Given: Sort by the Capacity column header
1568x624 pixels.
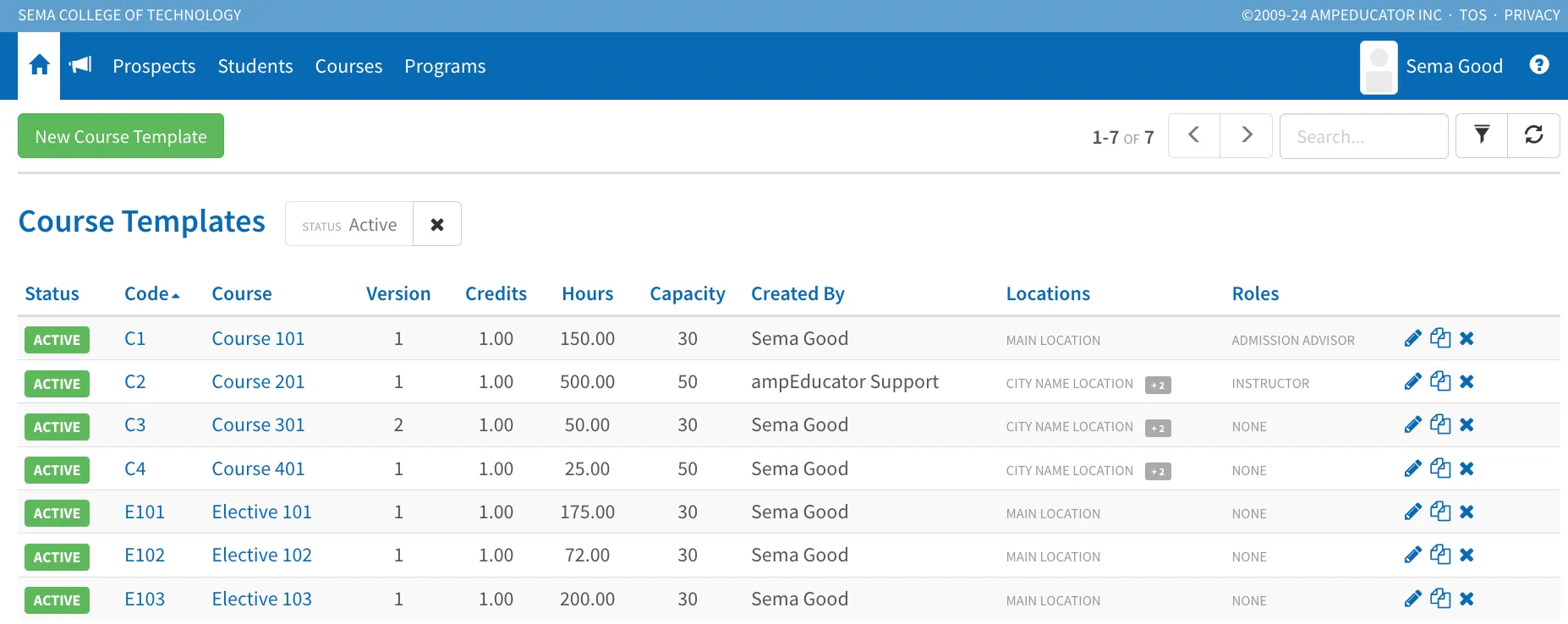Looking at the screenshot, I should click(688, 294).
